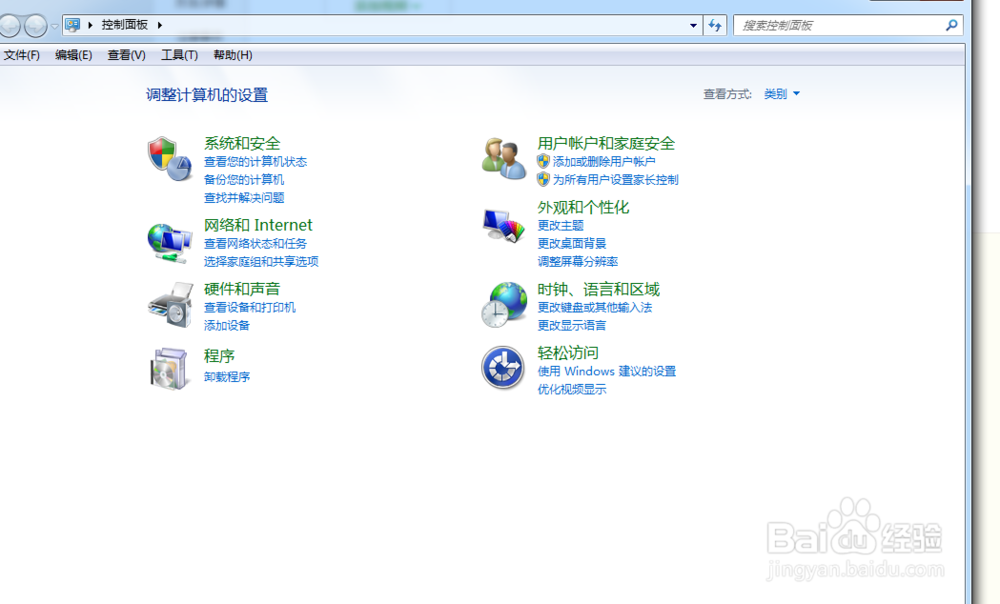Click 时钟、语言和区域 heading link

[x=598, y=290]
